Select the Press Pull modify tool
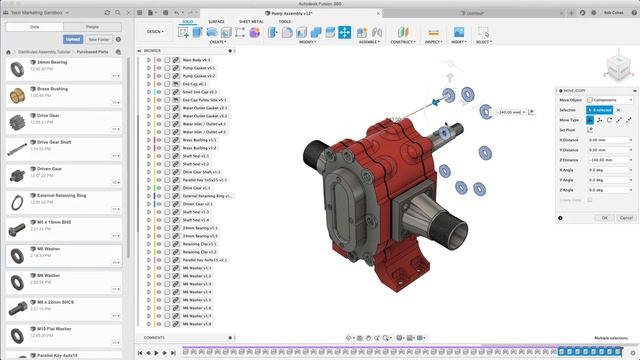Viewport: 640px width, 360px height. pos(273,32)
